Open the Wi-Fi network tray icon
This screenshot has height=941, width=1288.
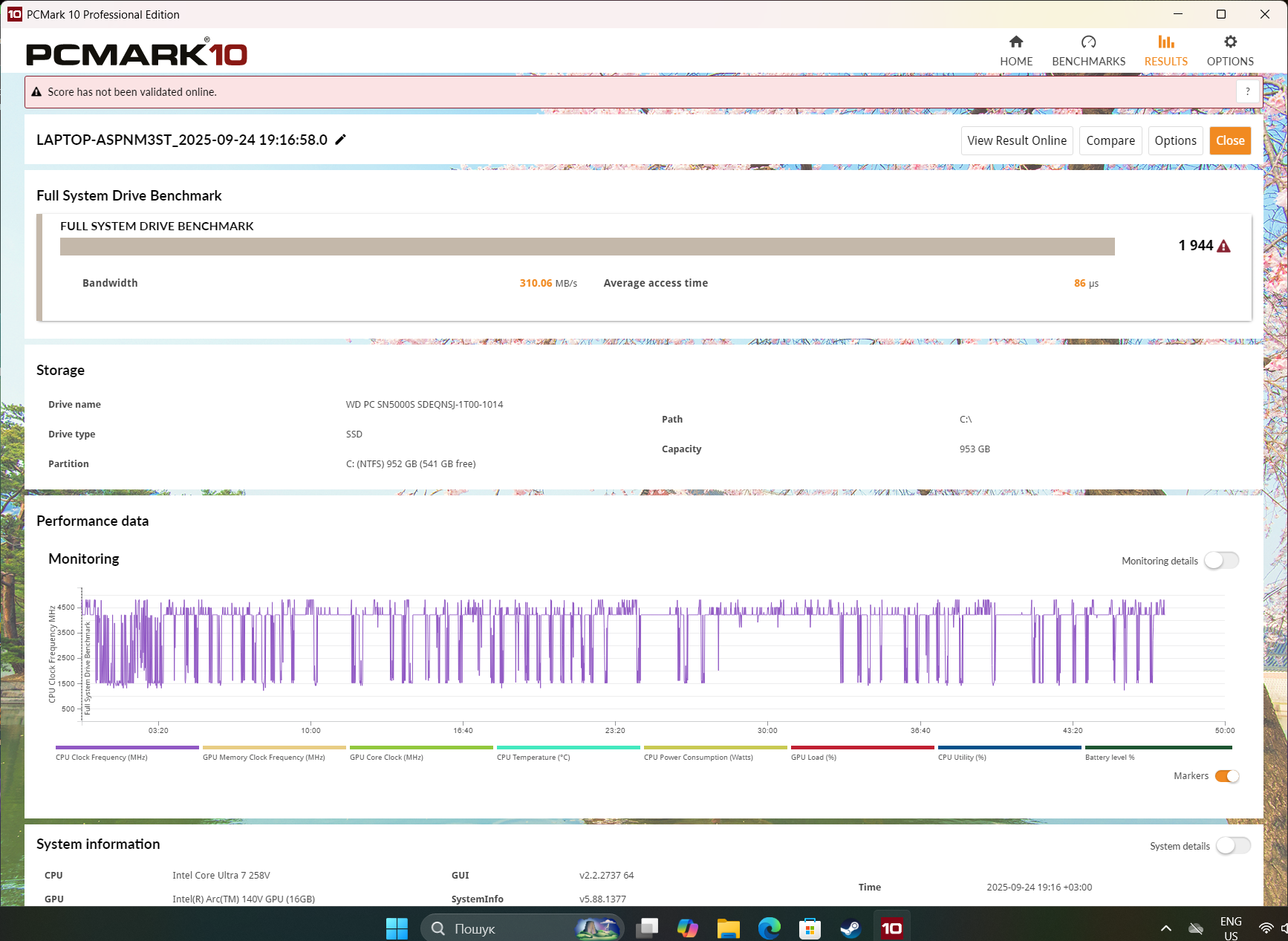pyautogui.click(x=1266, y=928)
